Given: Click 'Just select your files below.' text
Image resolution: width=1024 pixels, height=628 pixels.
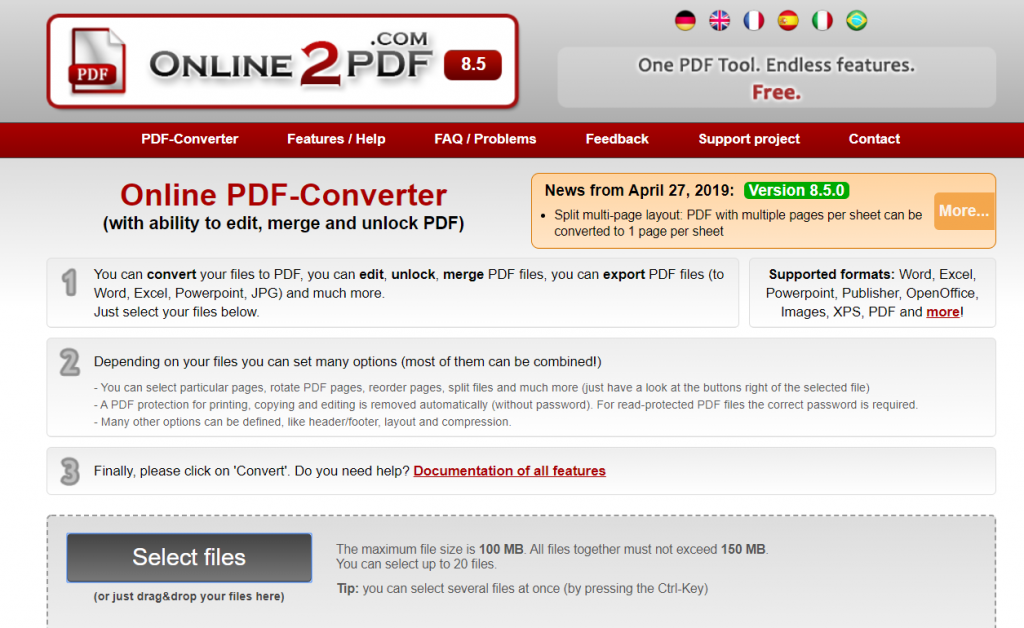Looking at the screenshot, I should pos(176,312).
